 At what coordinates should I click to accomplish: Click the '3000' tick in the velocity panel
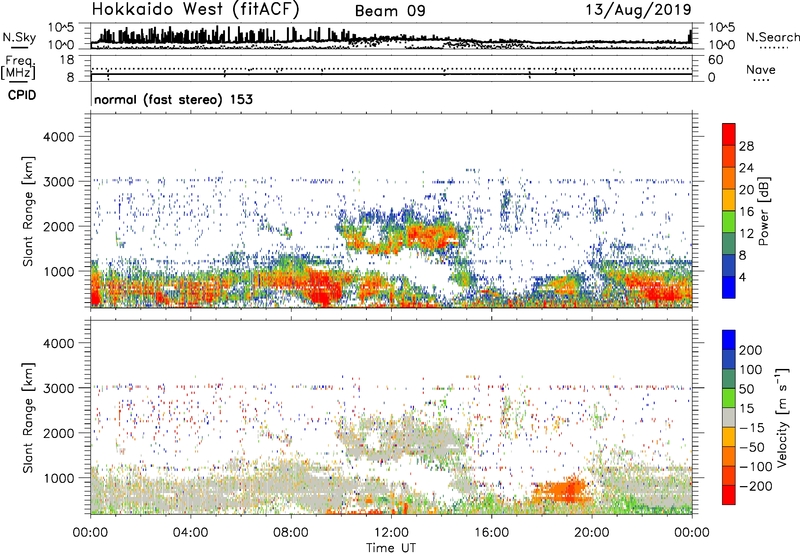[59, 388]
